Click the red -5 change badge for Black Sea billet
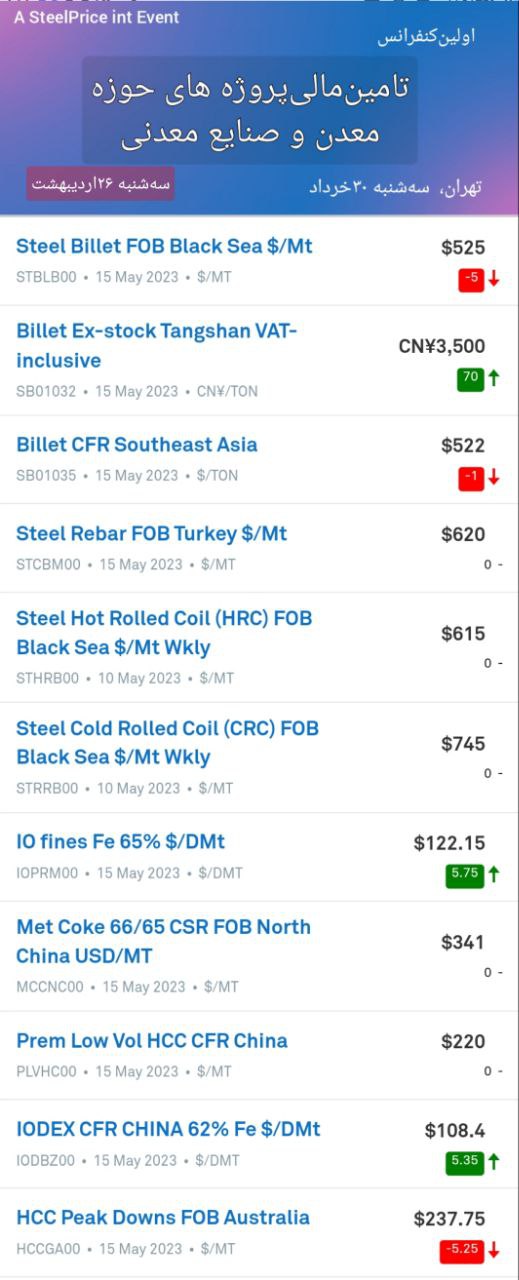Image resolution: width=519 pixels, height=1280 pixels. [471, 280]
